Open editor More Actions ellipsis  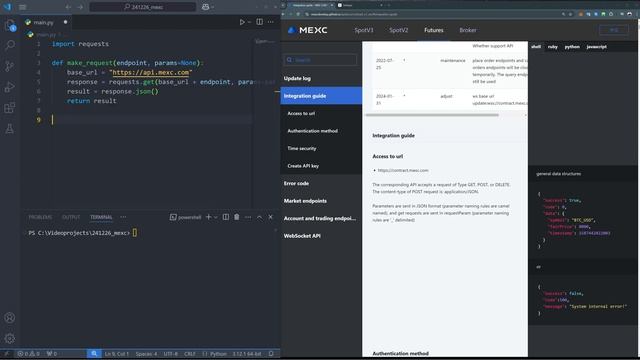pos(271,22)
